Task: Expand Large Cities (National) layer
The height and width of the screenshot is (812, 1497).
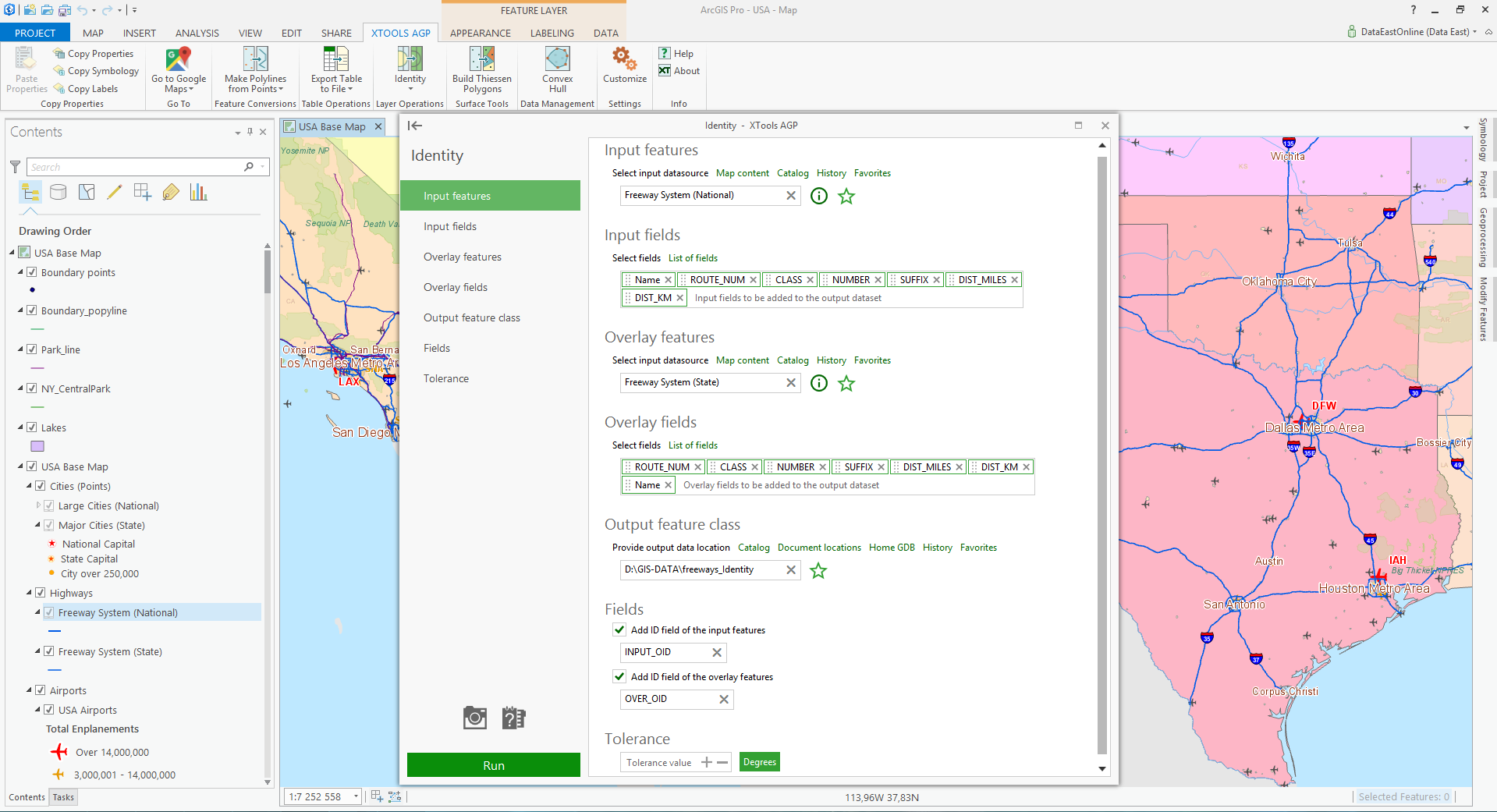Action: pos(38,505)
